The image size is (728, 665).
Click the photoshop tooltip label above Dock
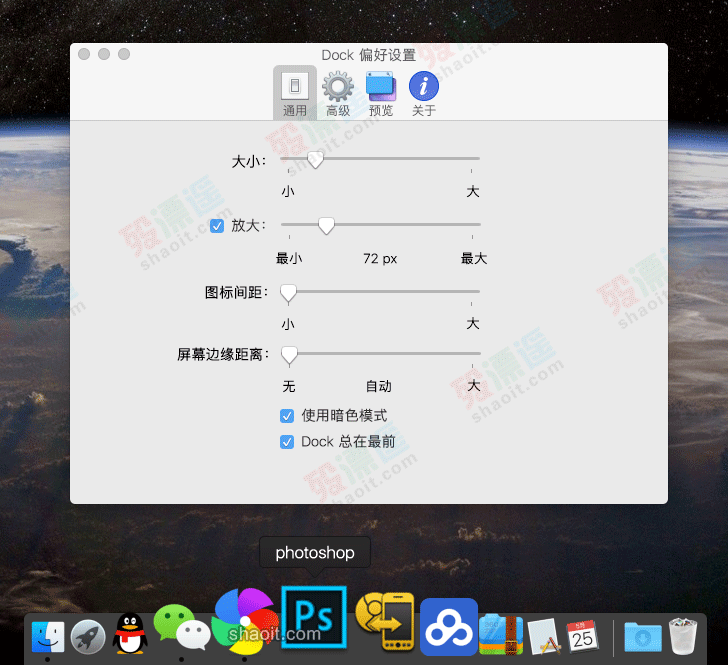coord(315,553)
